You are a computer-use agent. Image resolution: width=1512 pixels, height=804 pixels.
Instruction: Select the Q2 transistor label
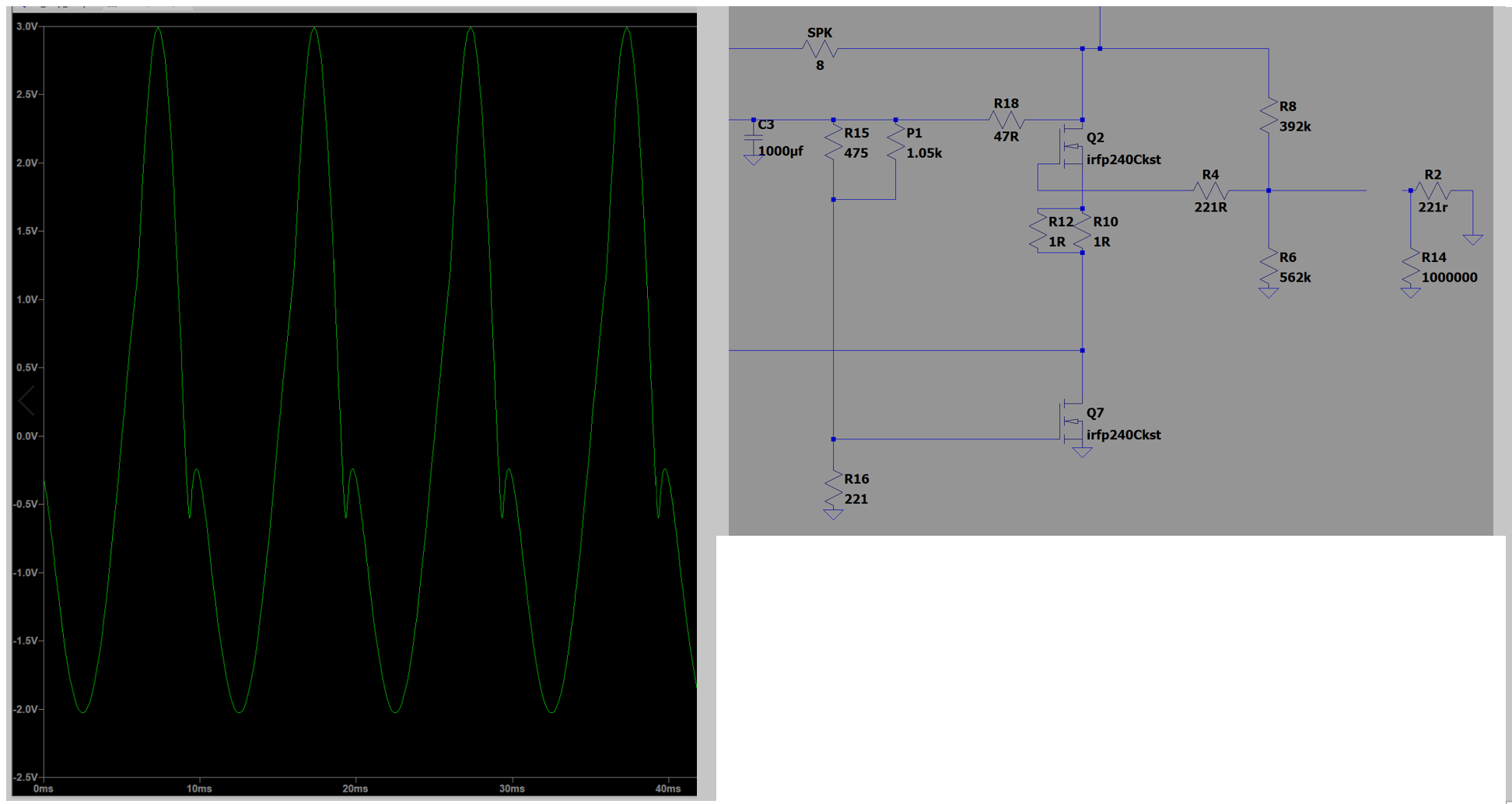click(1095, 138)
